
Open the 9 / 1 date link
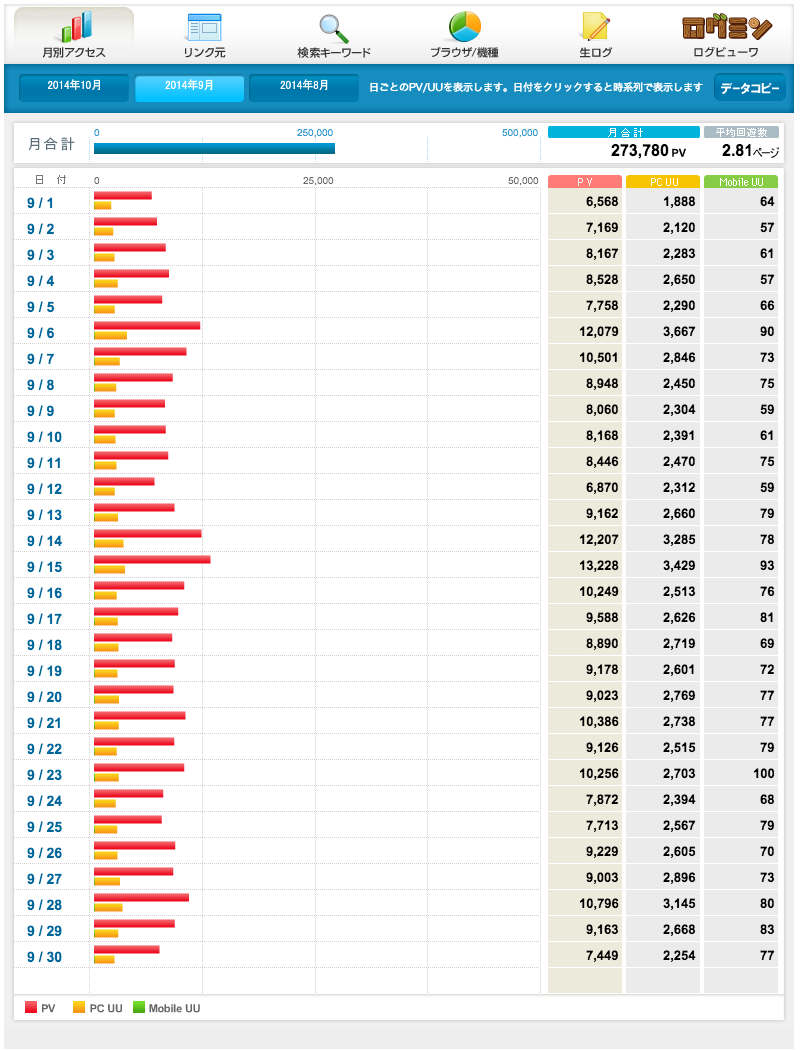pos(40,203)
